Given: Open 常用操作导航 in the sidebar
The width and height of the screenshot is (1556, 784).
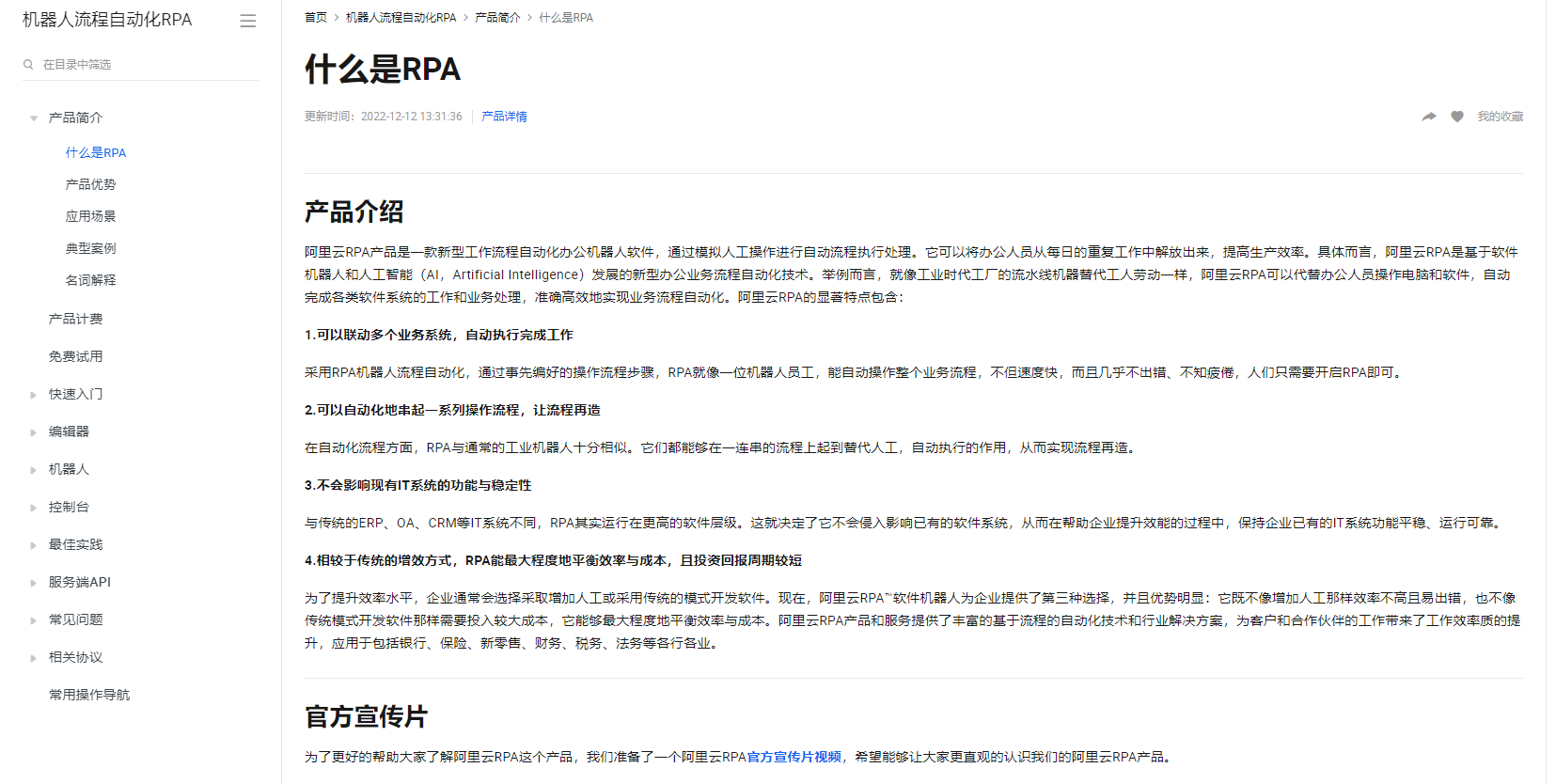Looking at the screenshot, I should 89,695.
